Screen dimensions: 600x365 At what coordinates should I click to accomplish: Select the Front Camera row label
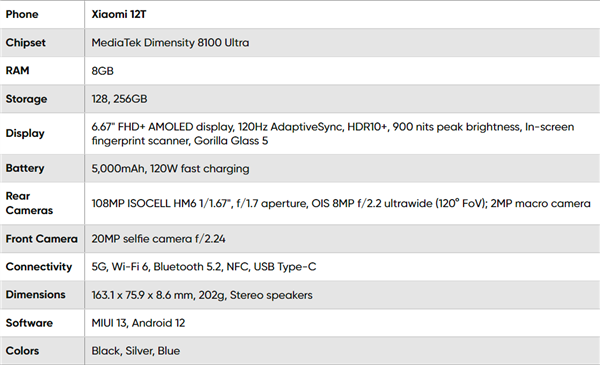pyautogui.click(x=42, y=239)
